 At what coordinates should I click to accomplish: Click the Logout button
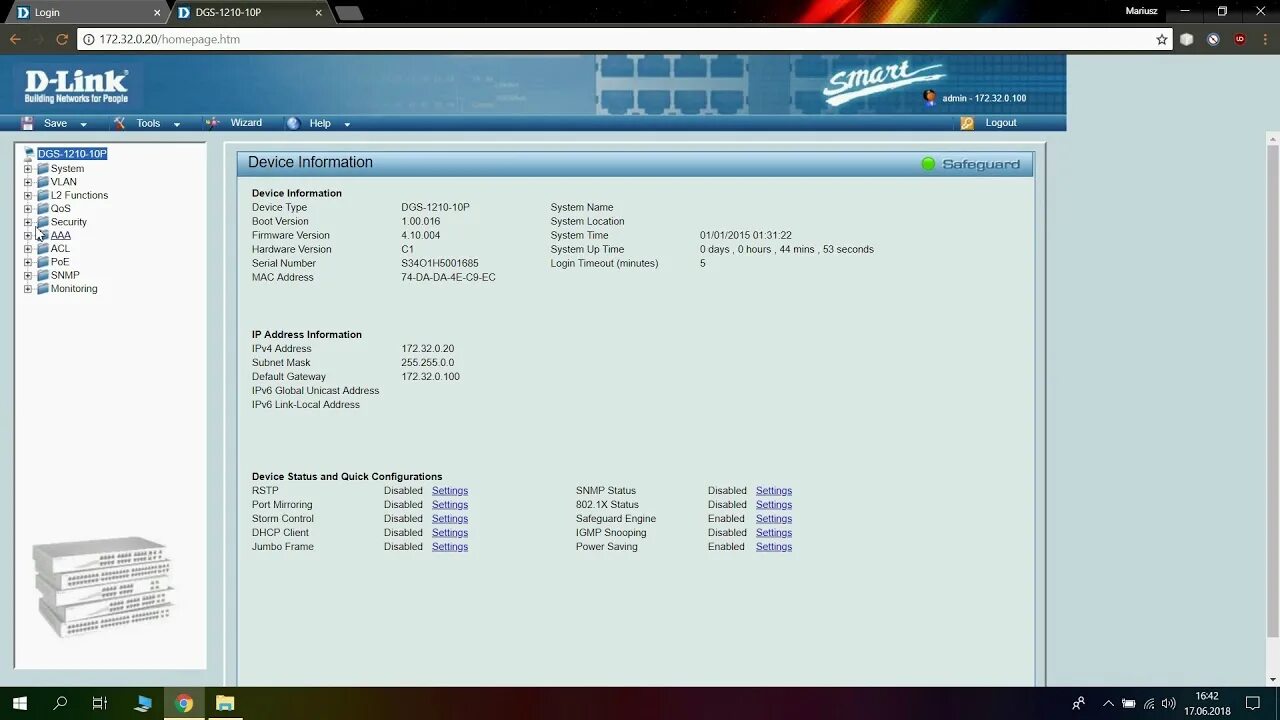pyautogui.click(x=1000, y=123)
